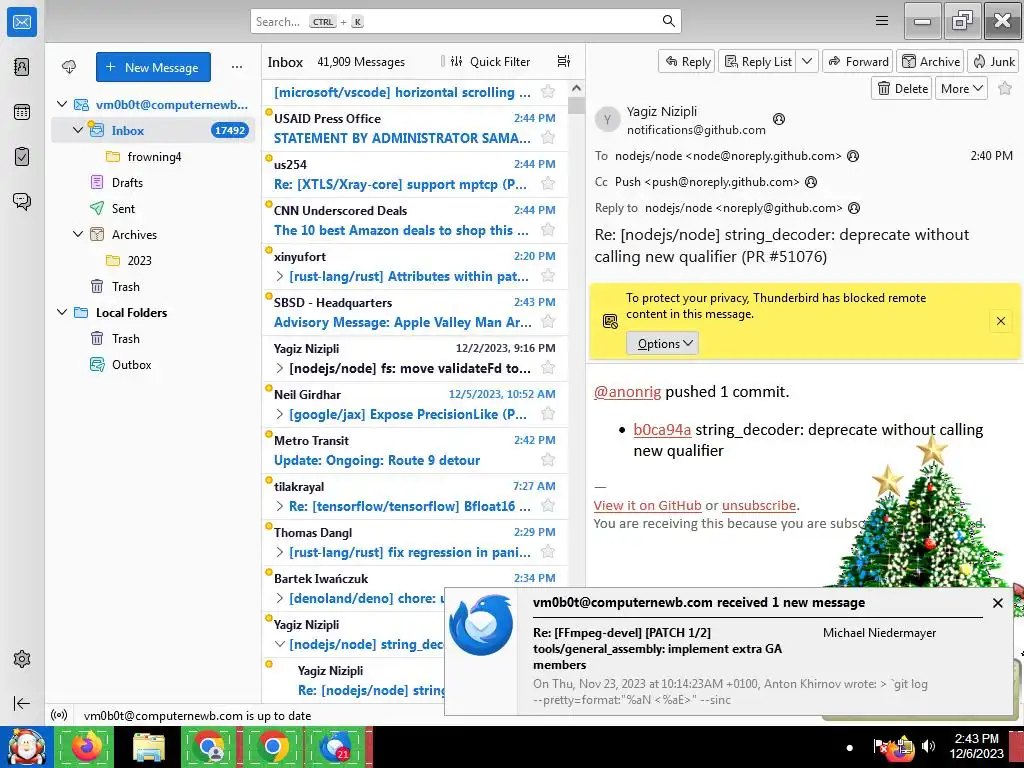Star the Neil Girdhar message
This screenshot has height=768, width=1024.
tap(548, 414)
